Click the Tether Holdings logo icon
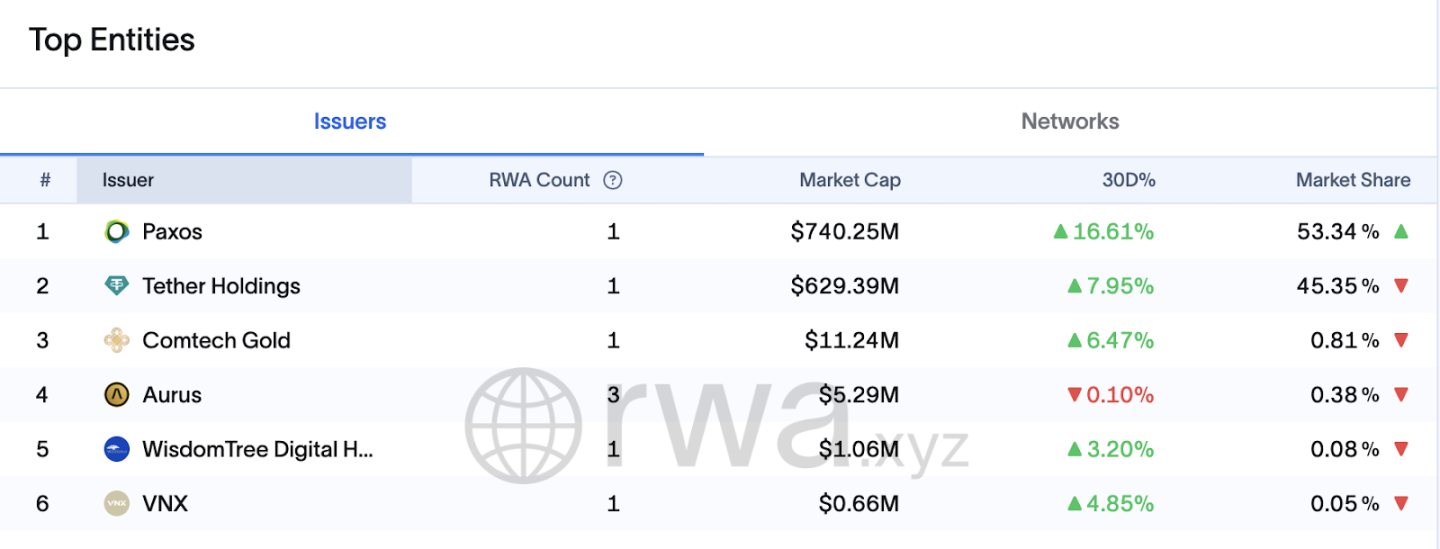 pyautogui.click(x=117, y=286)
